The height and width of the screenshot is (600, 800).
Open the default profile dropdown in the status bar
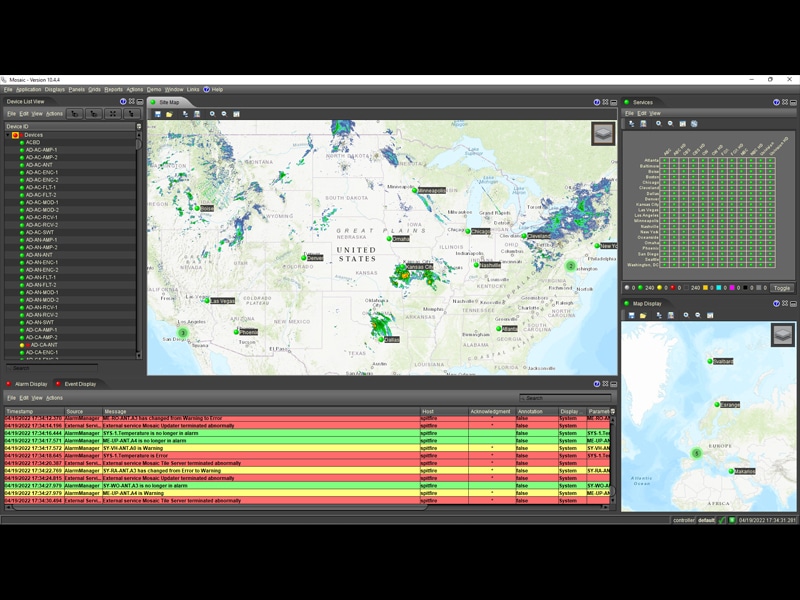[706, 520]
